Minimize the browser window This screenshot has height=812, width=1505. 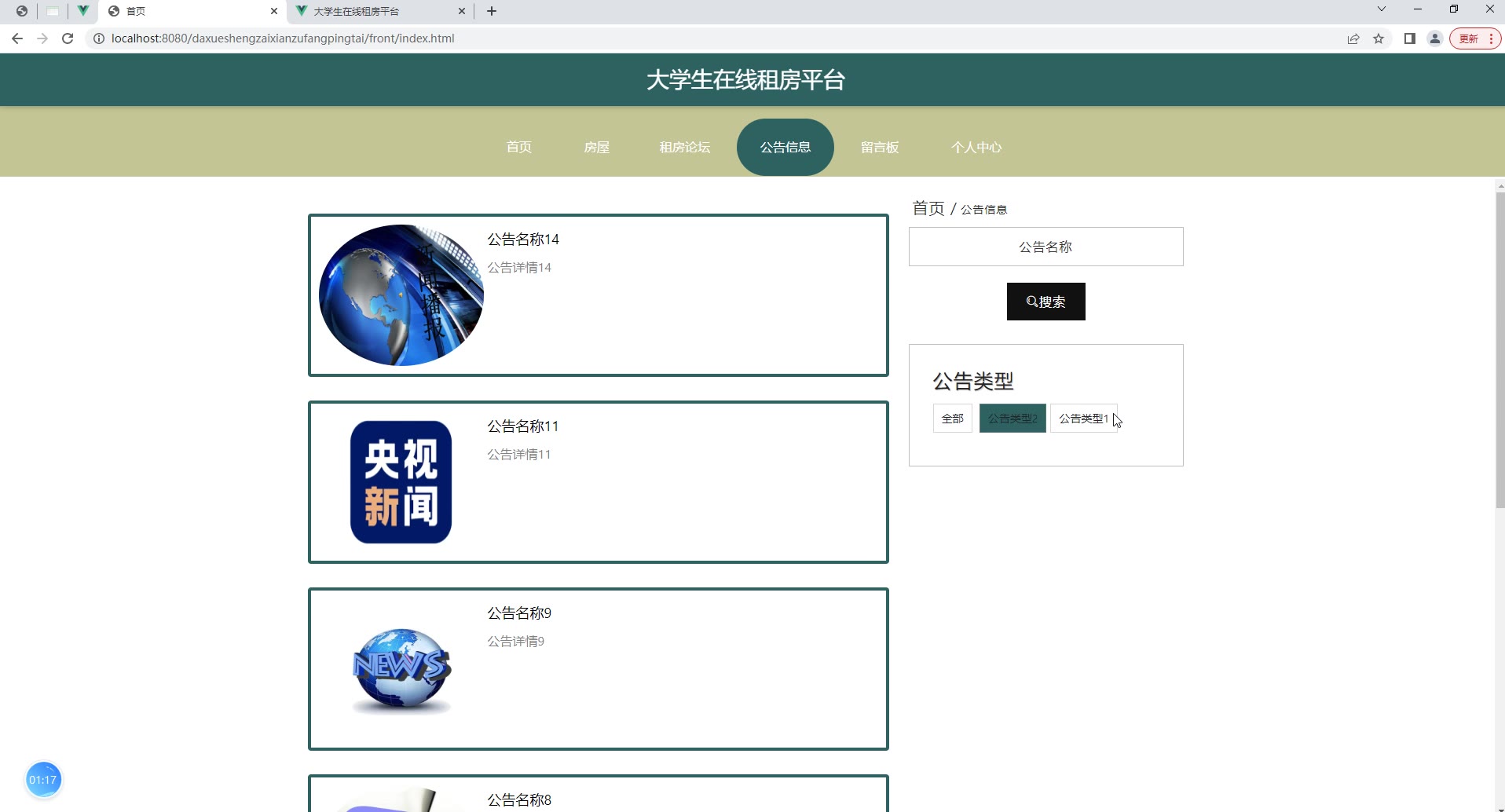pyautogui.click(x=1418, y=9)
